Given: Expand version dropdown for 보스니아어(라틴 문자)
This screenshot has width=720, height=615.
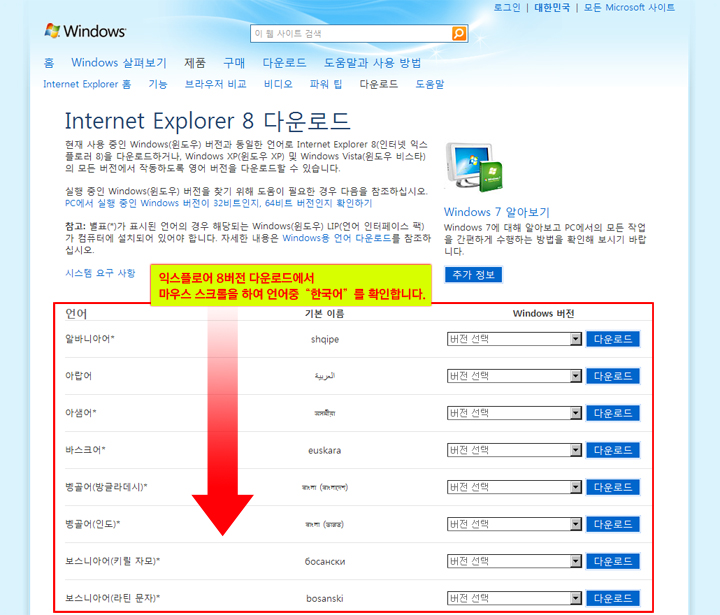Looking at the screenshot, I should pyautogui.click(x=514, y=598).
